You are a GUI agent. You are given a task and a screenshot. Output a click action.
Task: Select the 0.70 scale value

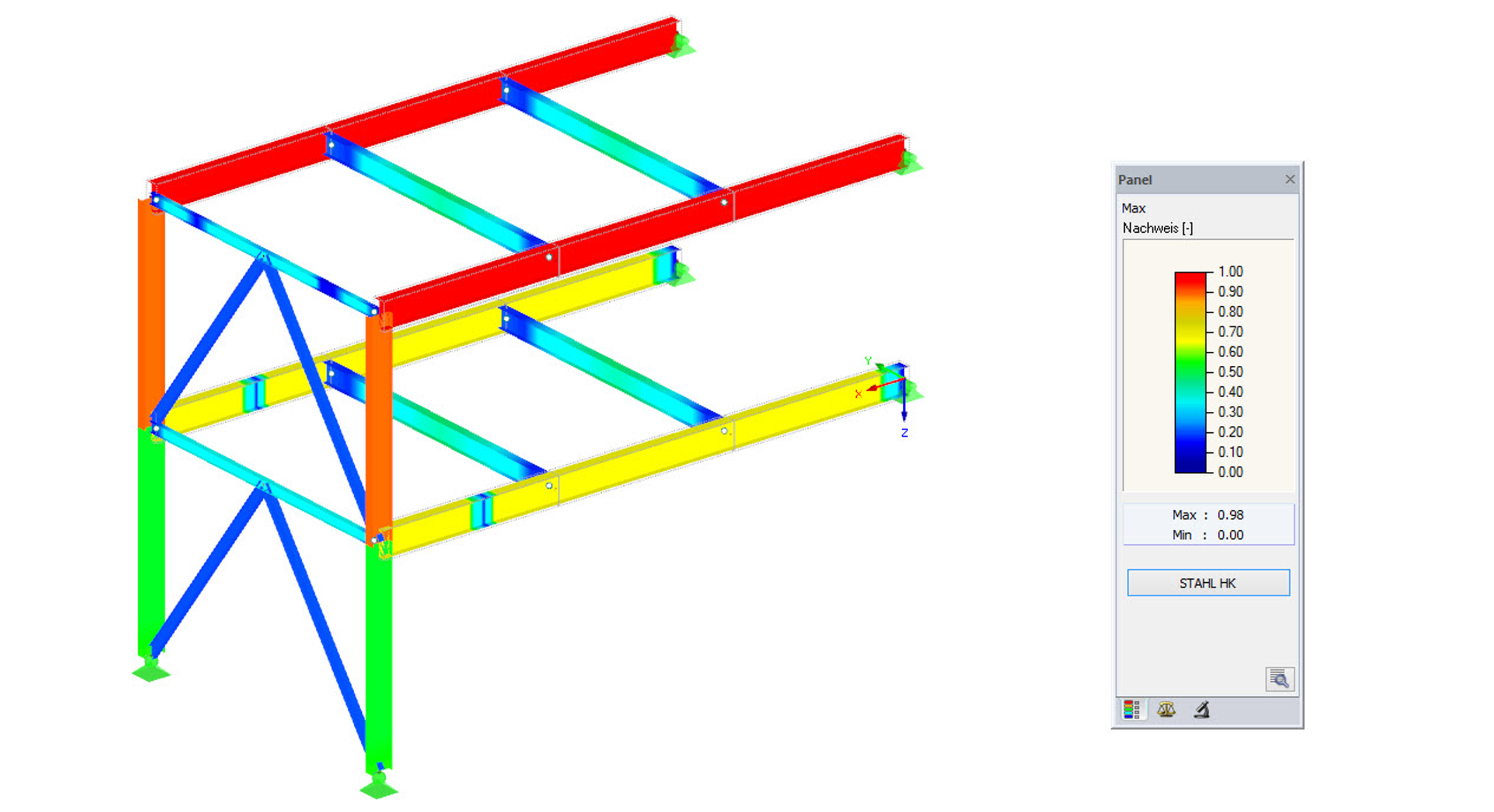(1230, 331)
